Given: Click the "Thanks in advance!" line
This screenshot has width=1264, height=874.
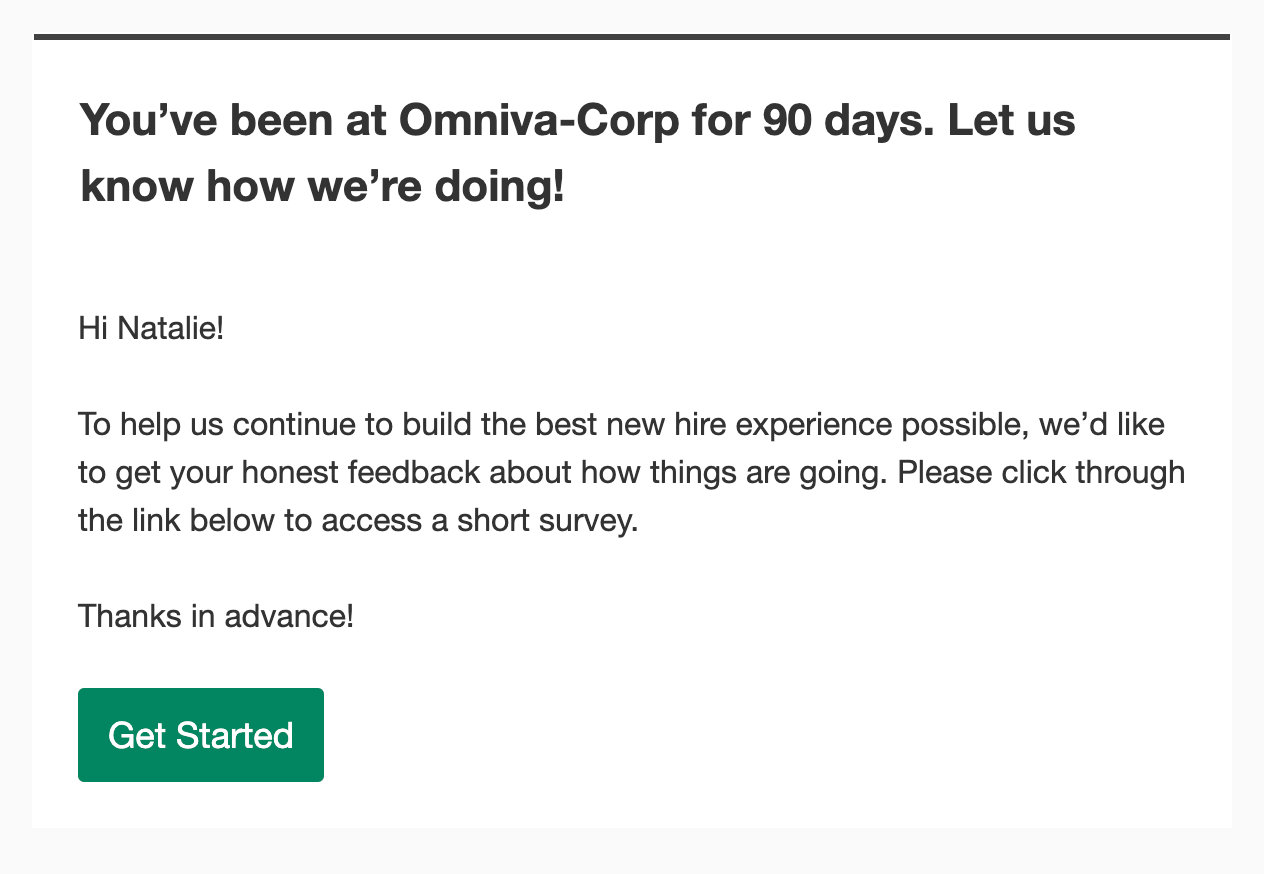Looking at the screenshot, I should [216, 617].
